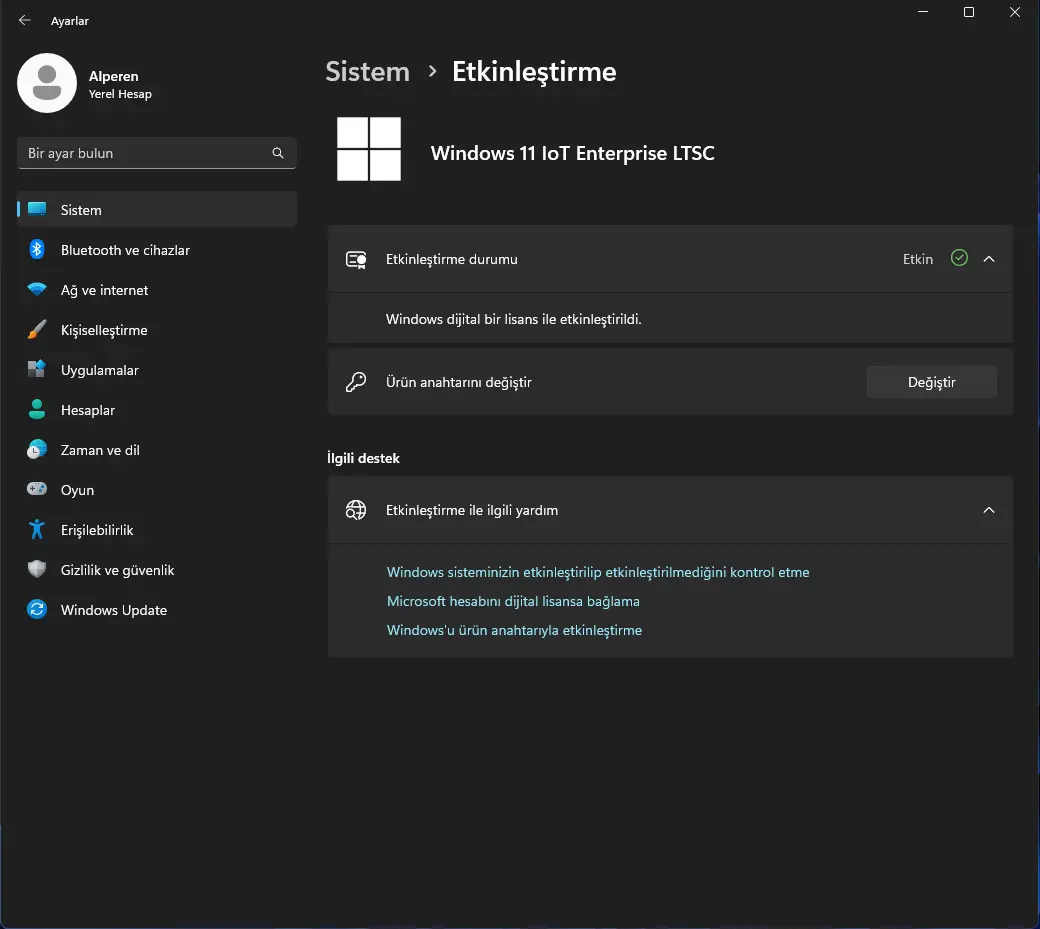
Task: Click the Yerel Hesap label
Action: pos(120,94)
